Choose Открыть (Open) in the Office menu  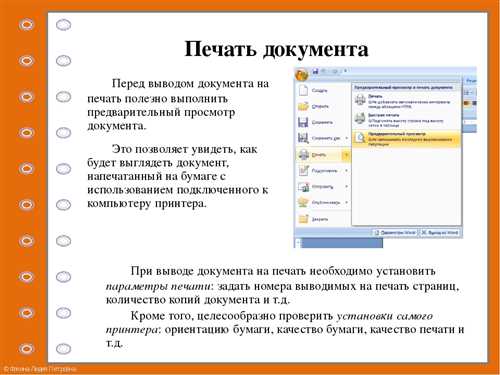point(322,106)
